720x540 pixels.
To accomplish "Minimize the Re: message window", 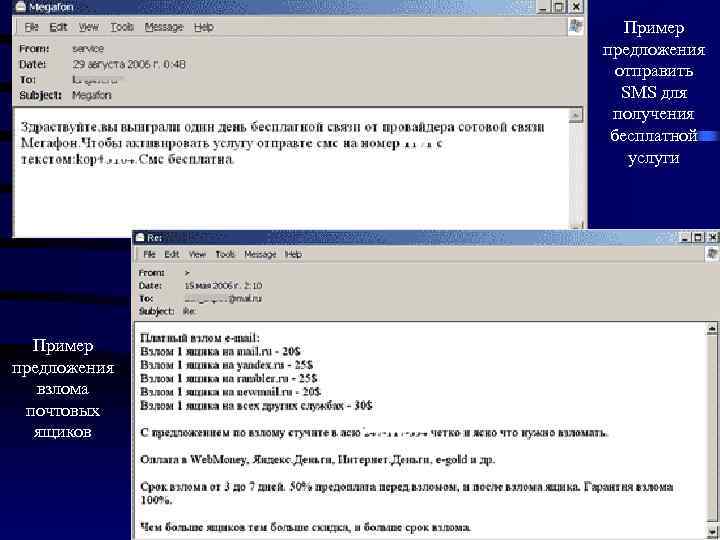I will (685, 237).
